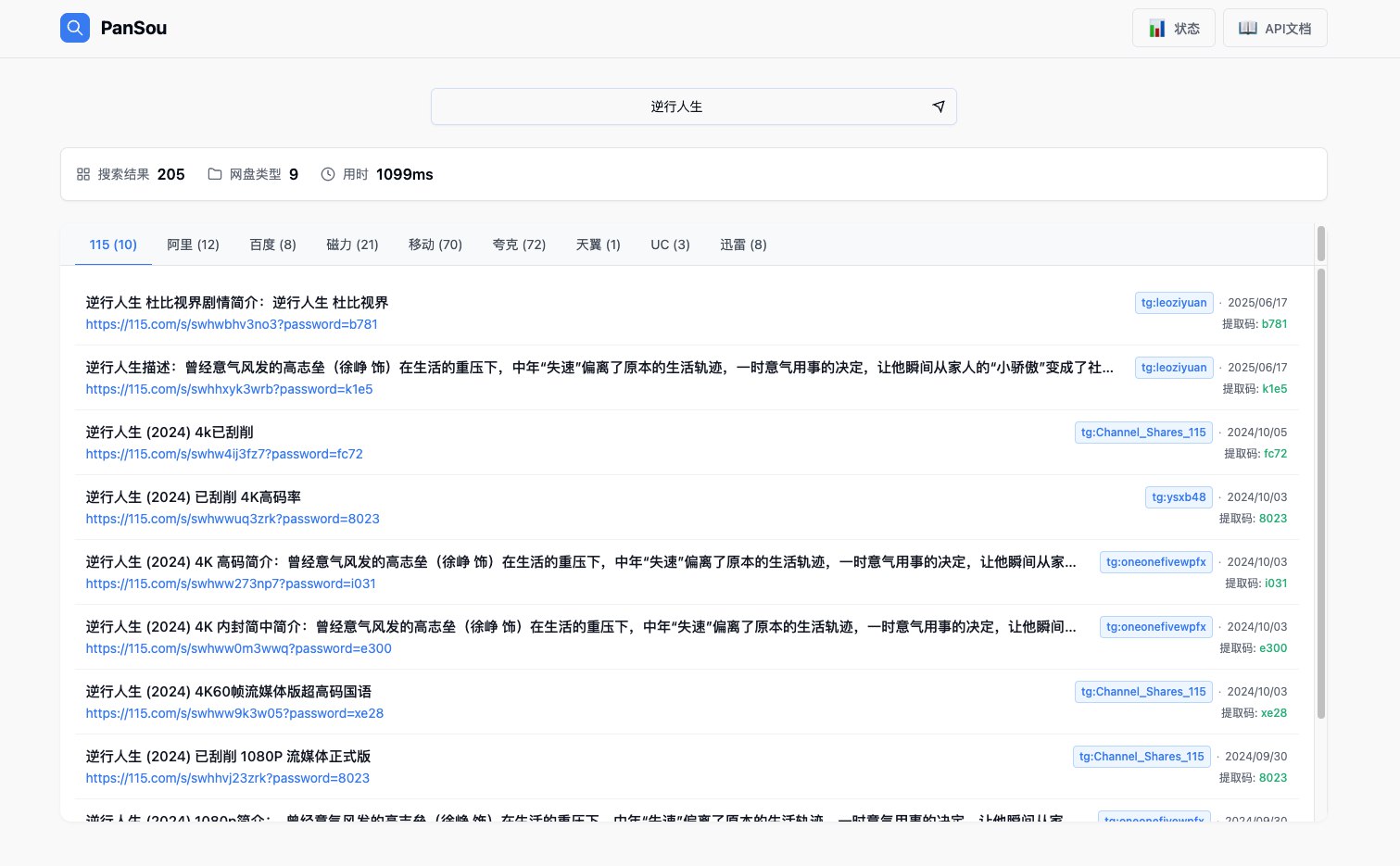Select the 磁力 (21) tab
The width and height of the screenshot is (1400, 866).
pos(352,245)
